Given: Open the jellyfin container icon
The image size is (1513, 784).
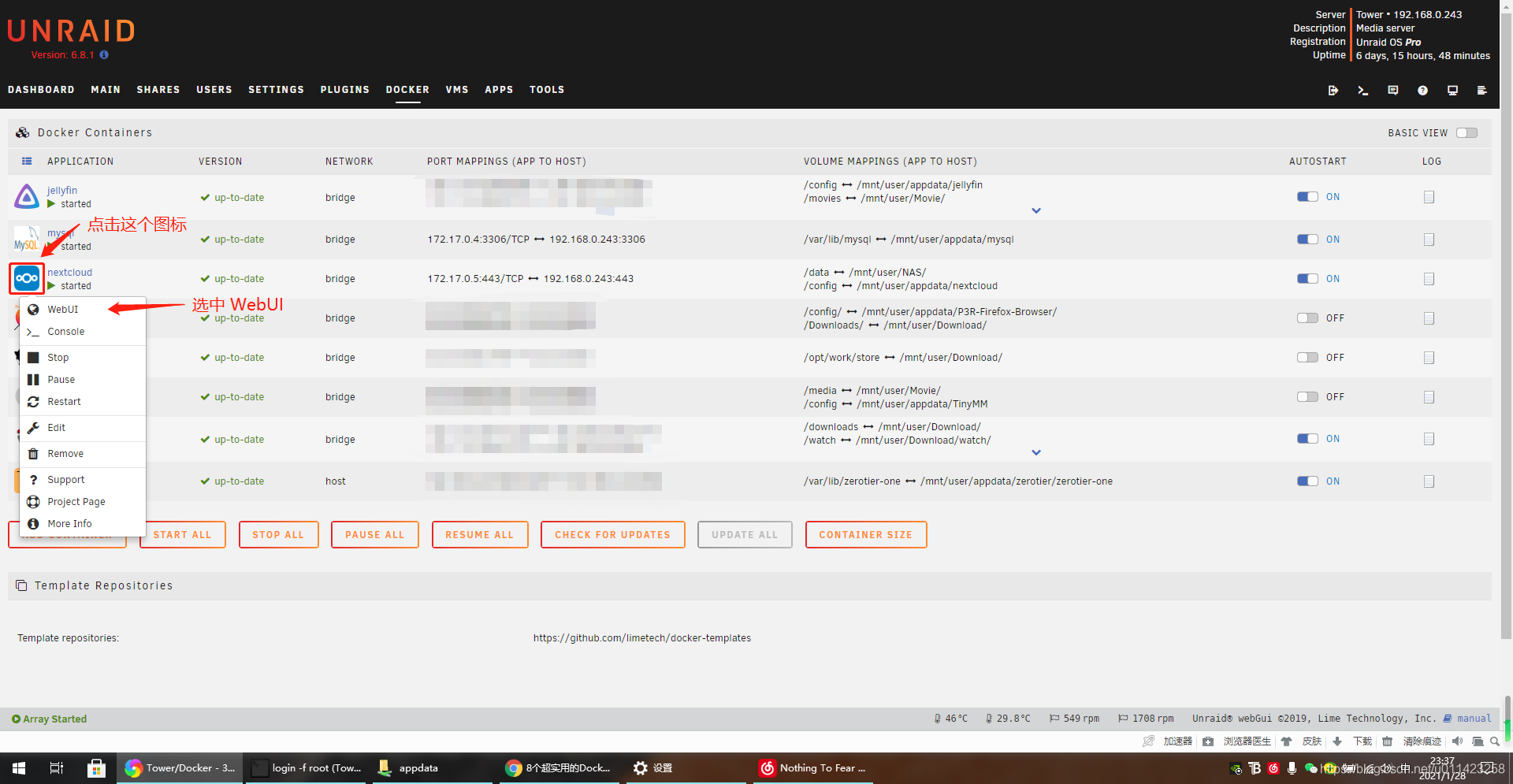Looking at the screenshot, I should click(x=27, y=196).
